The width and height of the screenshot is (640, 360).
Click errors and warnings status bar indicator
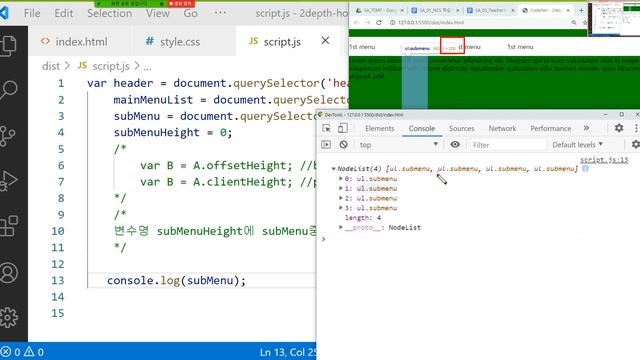pyautogui.click(x=22, y=352)
